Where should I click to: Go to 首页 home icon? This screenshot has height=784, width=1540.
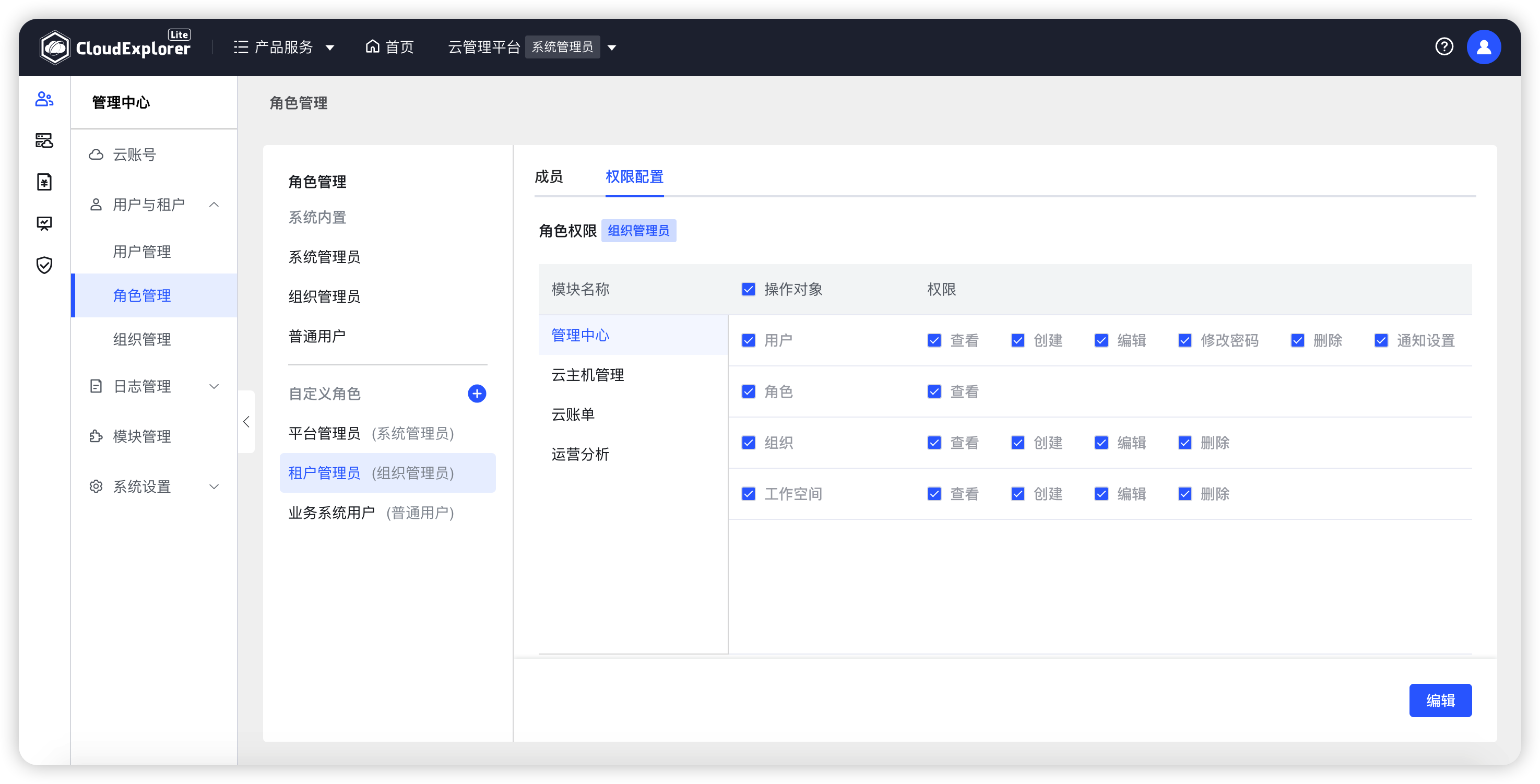tap(372, 46)
